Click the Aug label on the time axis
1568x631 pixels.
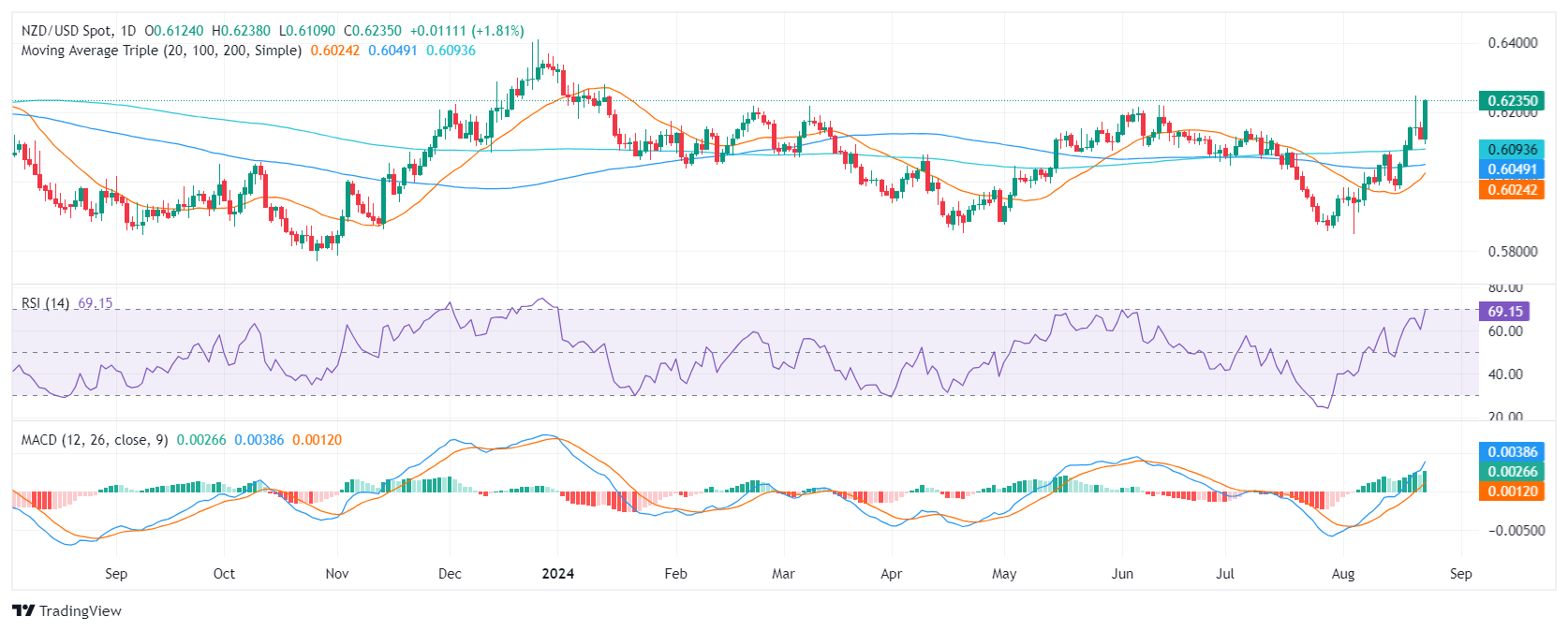coord(1343,574)
